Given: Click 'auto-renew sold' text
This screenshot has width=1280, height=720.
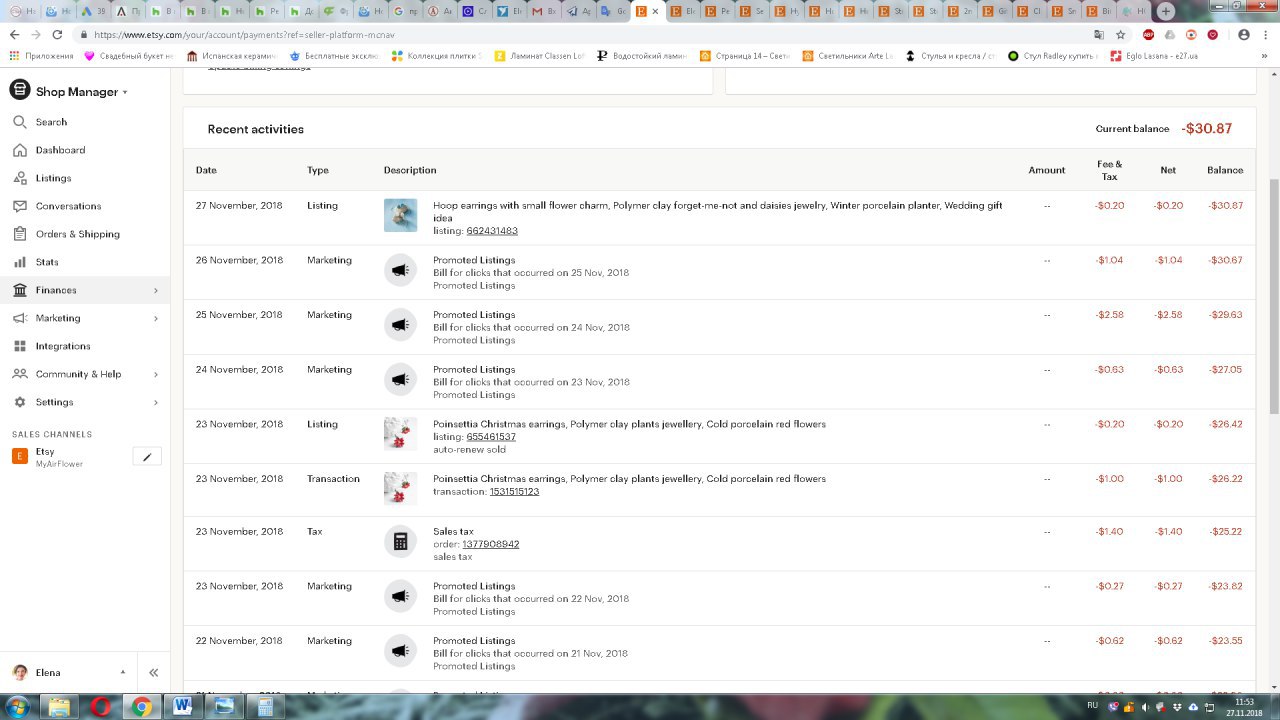Looking at the screenshot, I should [x=469, y=450].
